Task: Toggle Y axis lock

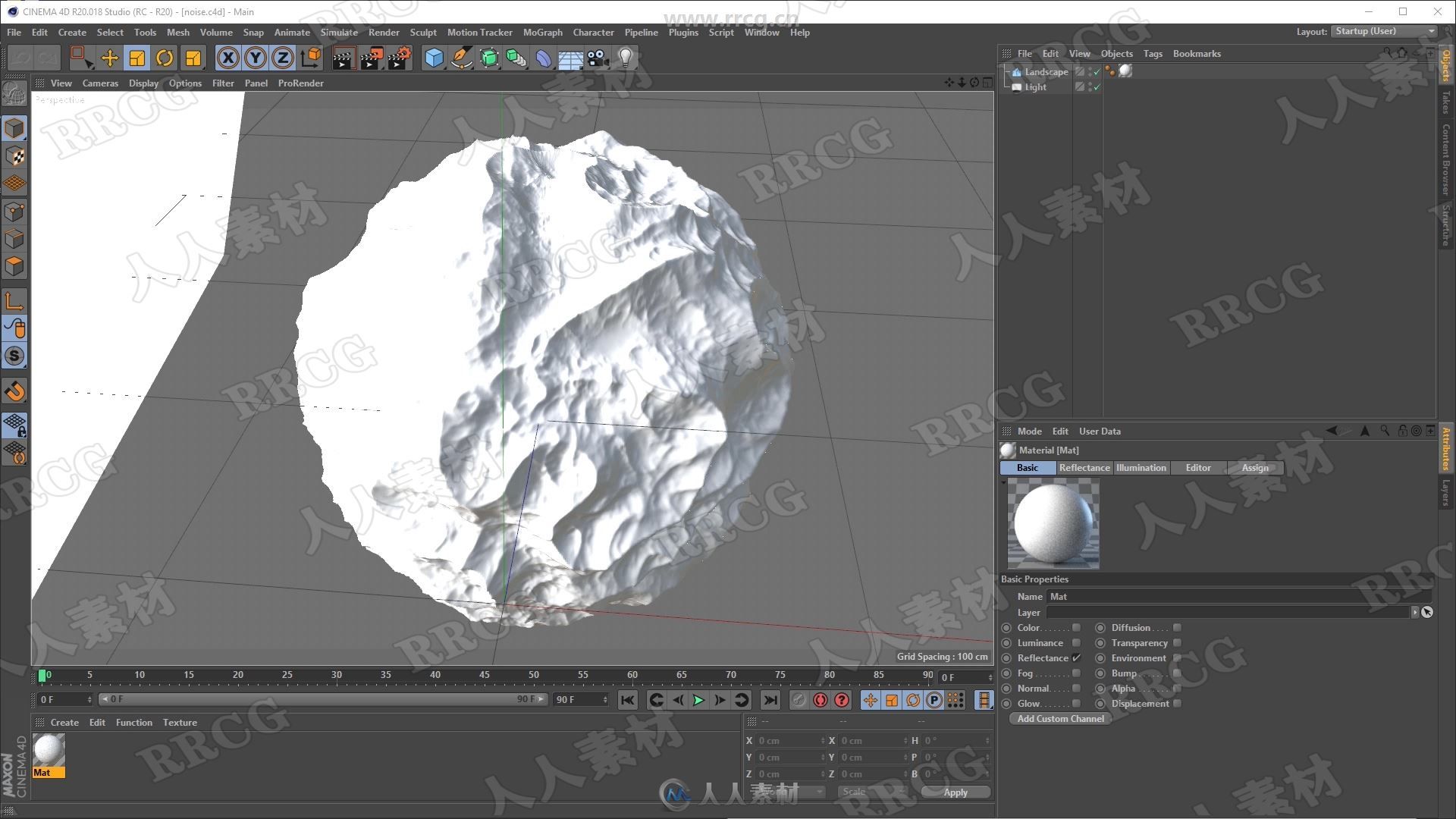Action: pos(256,58)
